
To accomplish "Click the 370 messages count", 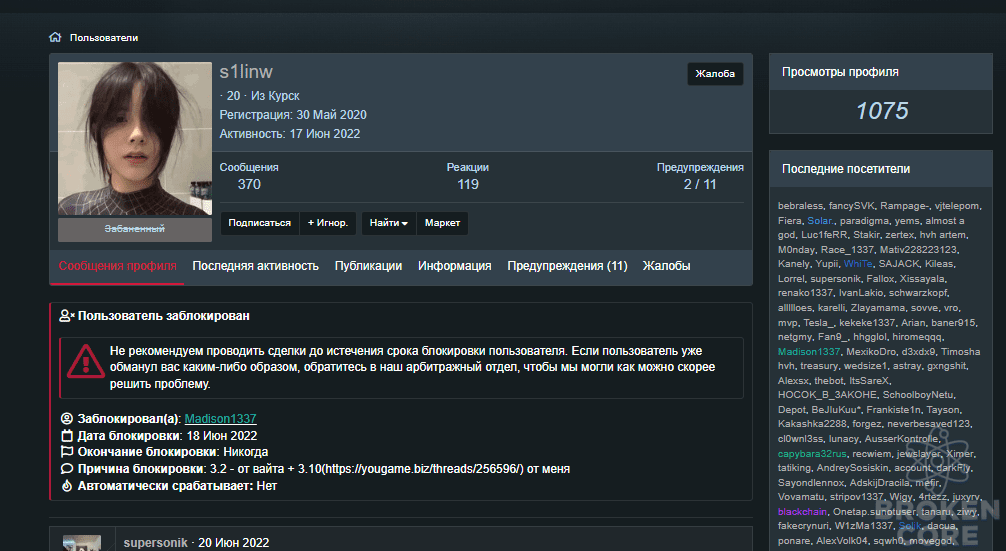I will point(249,185).
